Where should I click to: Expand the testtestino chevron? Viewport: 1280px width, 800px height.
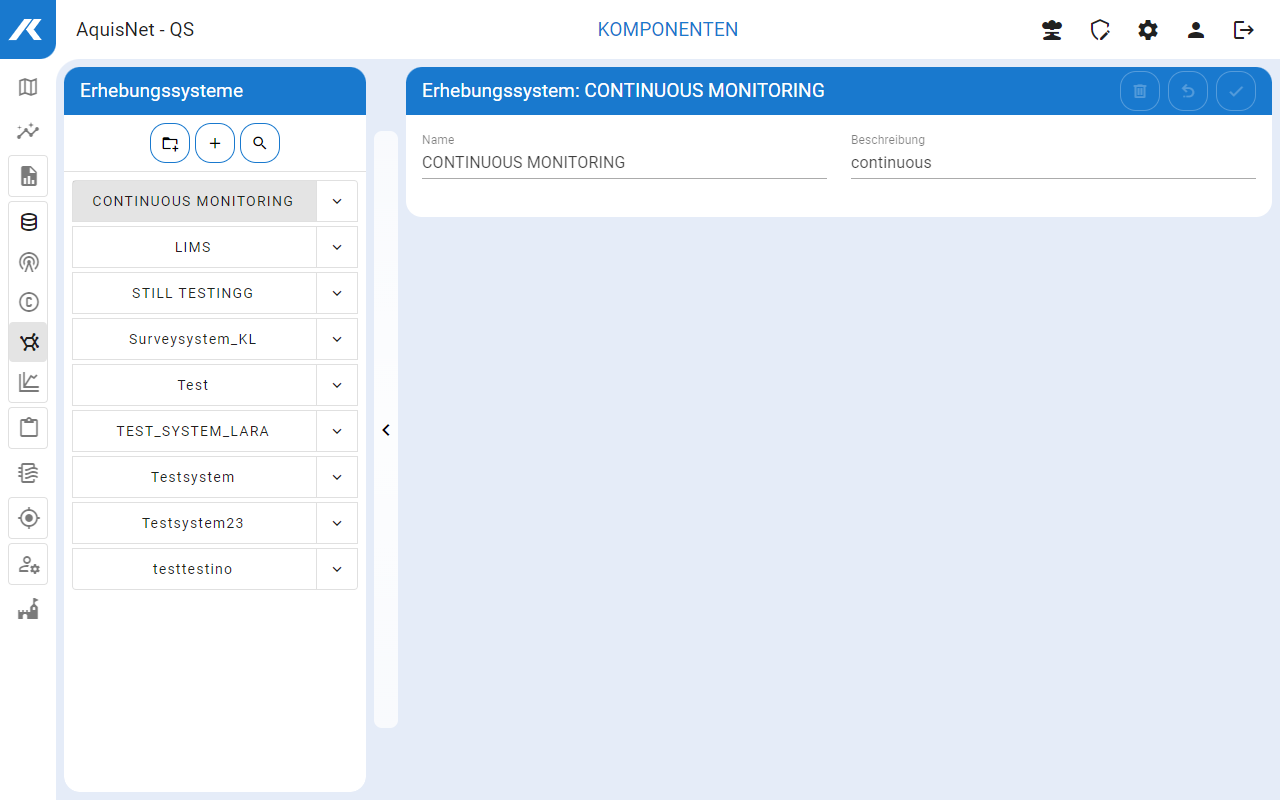click(337, 569)
